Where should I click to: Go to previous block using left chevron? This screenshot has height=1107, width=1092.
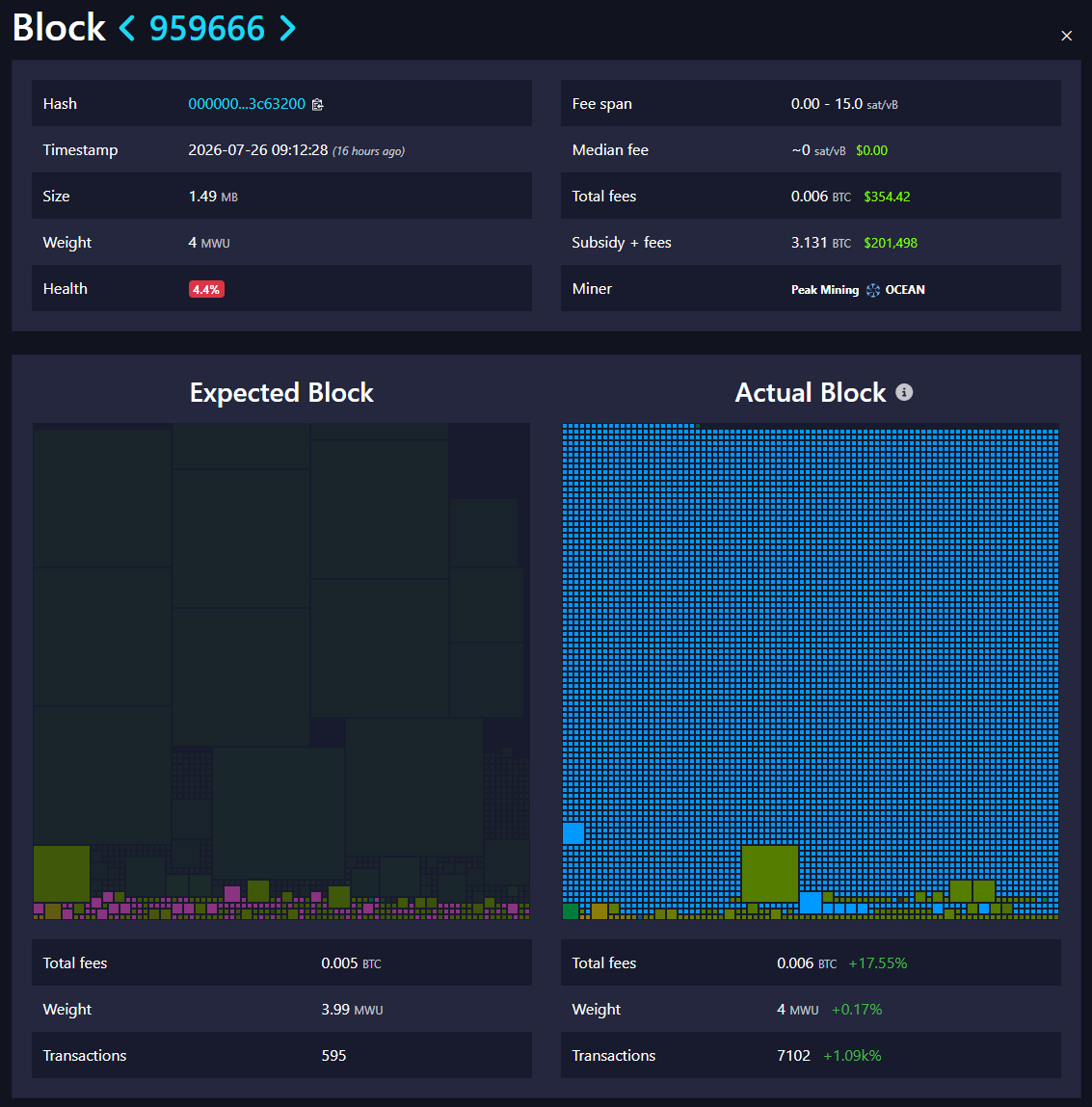click(127, 28)
